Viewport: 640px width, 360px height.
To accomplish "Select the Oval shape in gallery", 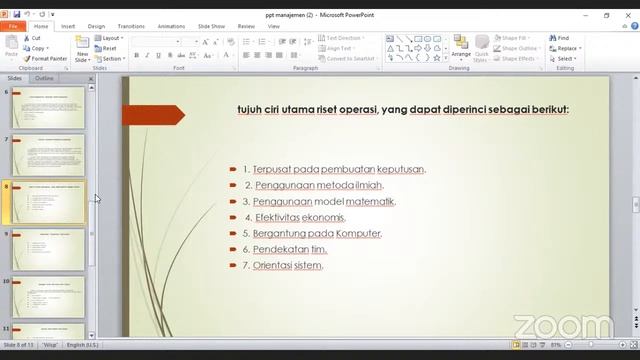I will point(427,39).
